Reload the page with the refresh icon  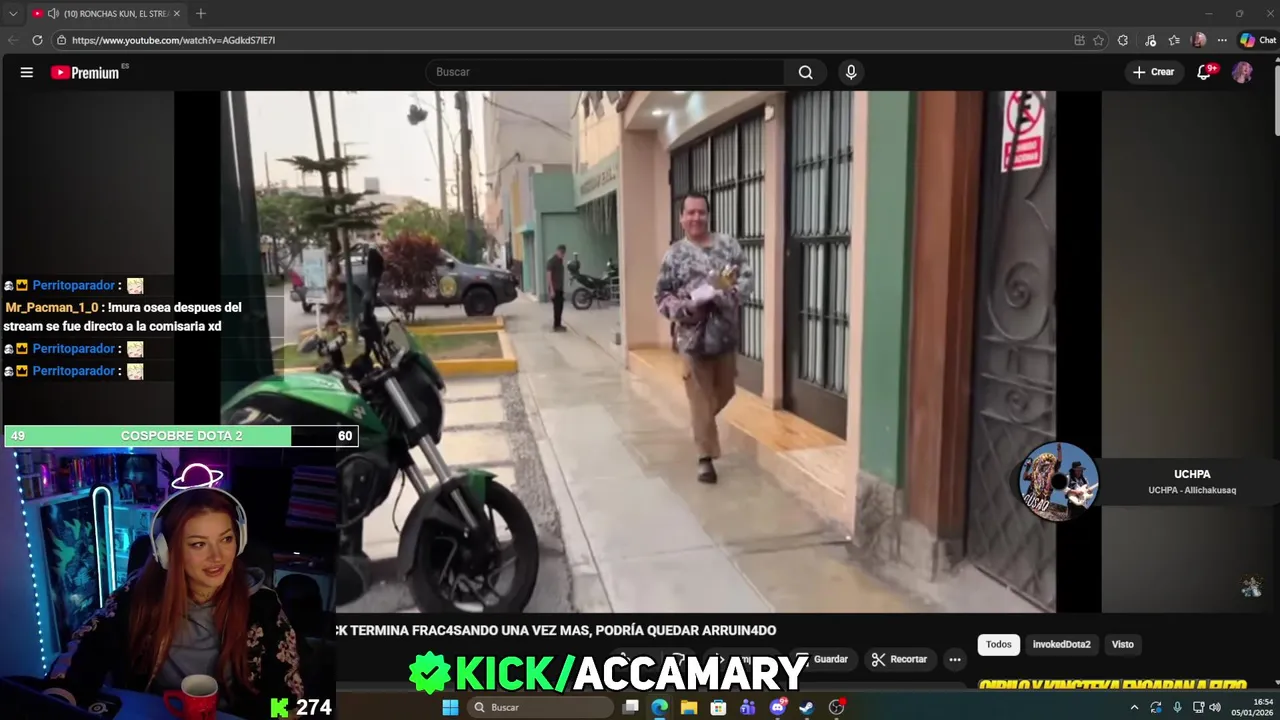[x=37, y=40]
